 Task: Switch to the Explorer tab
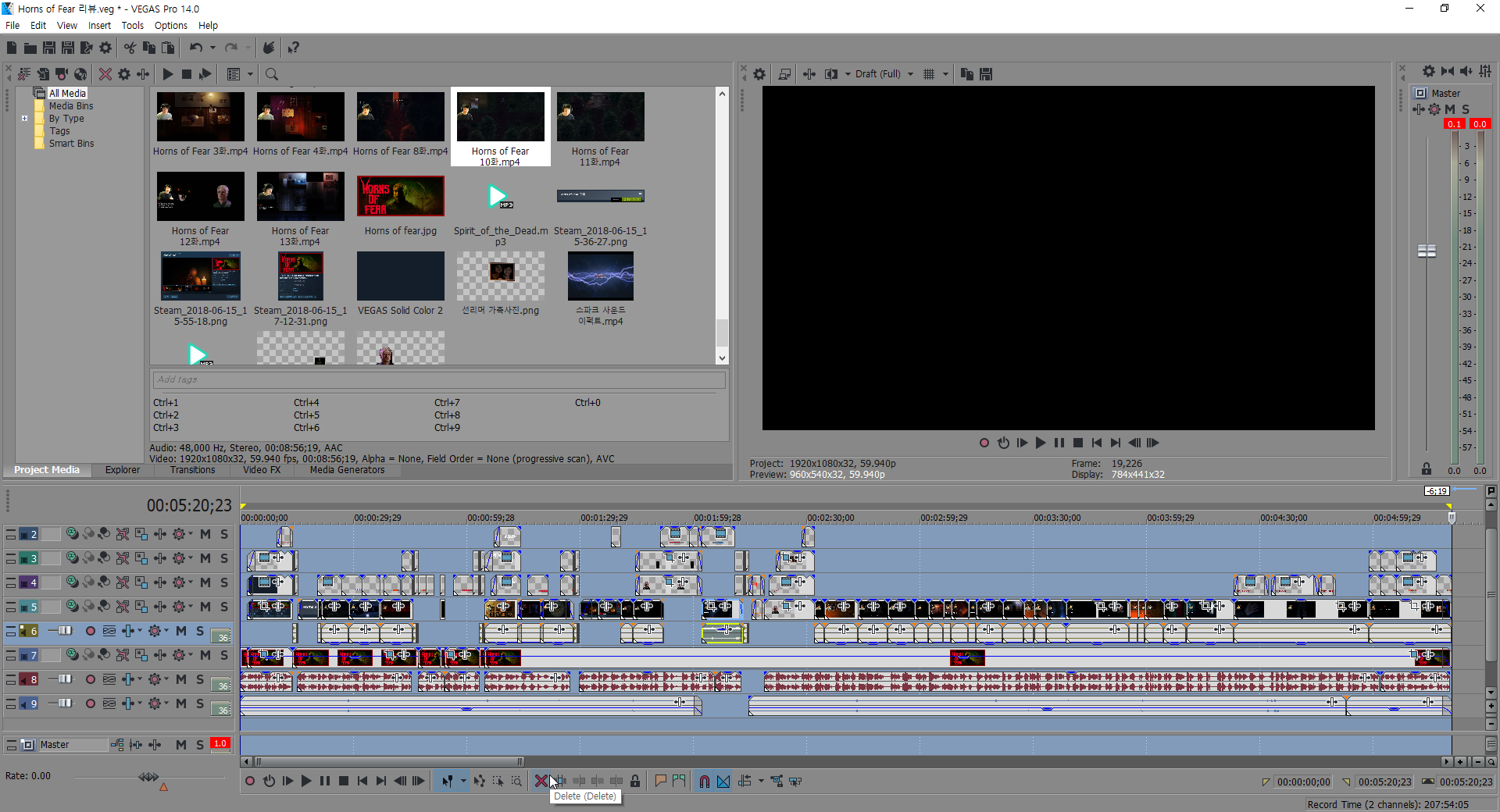pyautogui.click(x=123, y=470)
